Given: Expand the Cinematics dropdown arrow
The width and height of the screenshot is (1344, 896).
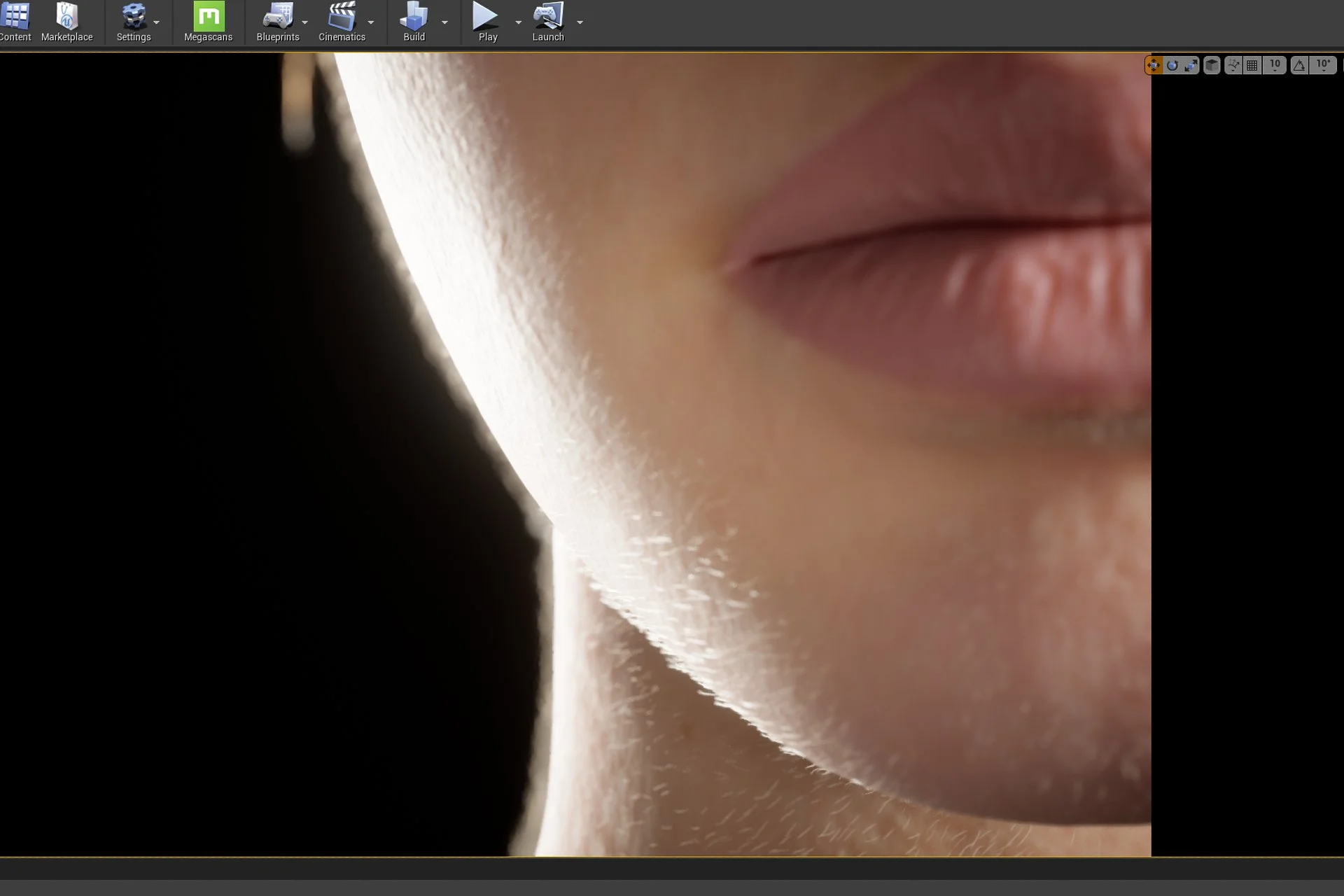Looking at the screenshot, I should [x=372, y=22].
